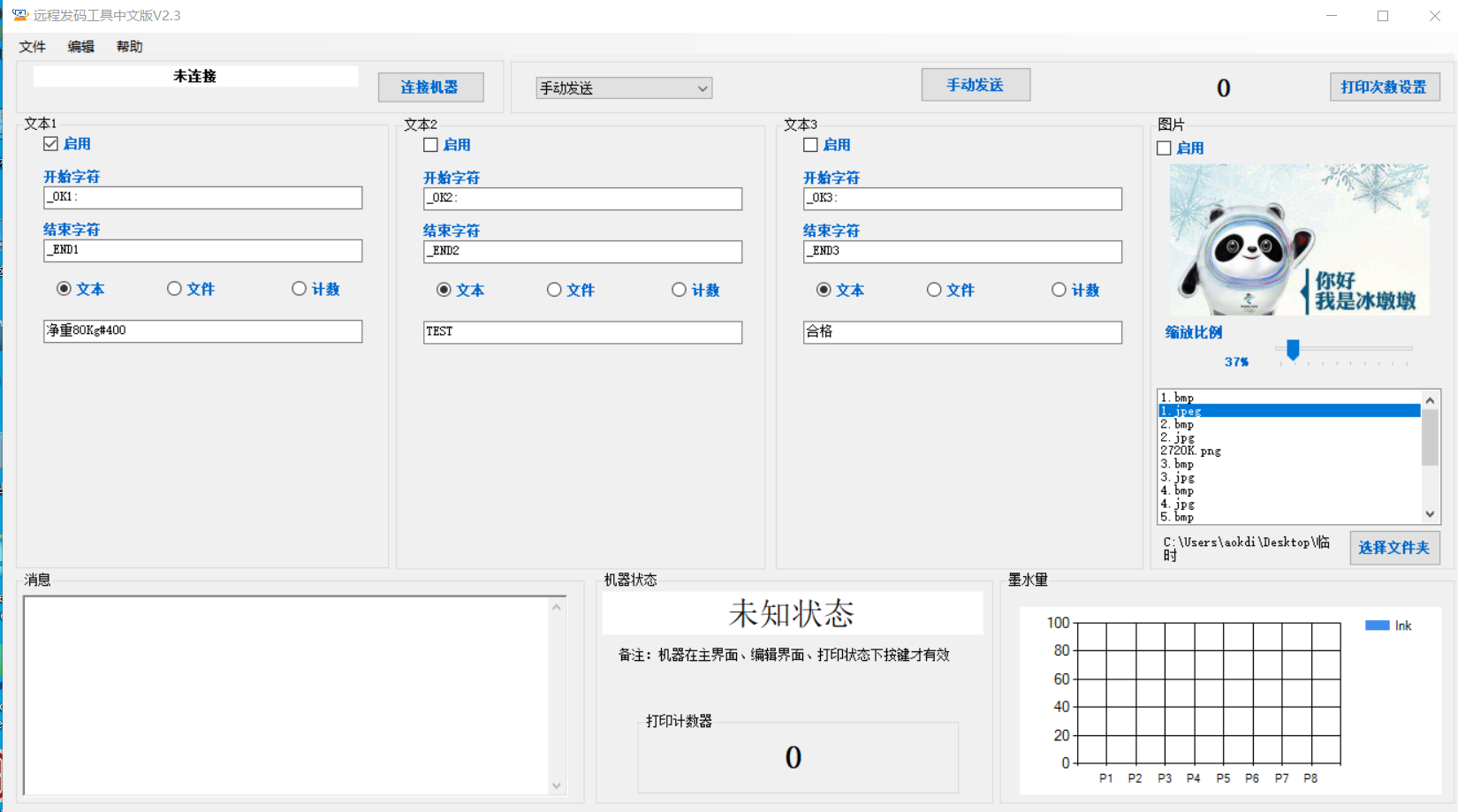
Task: Click the 连接机器 button
Action: point(430,87)
